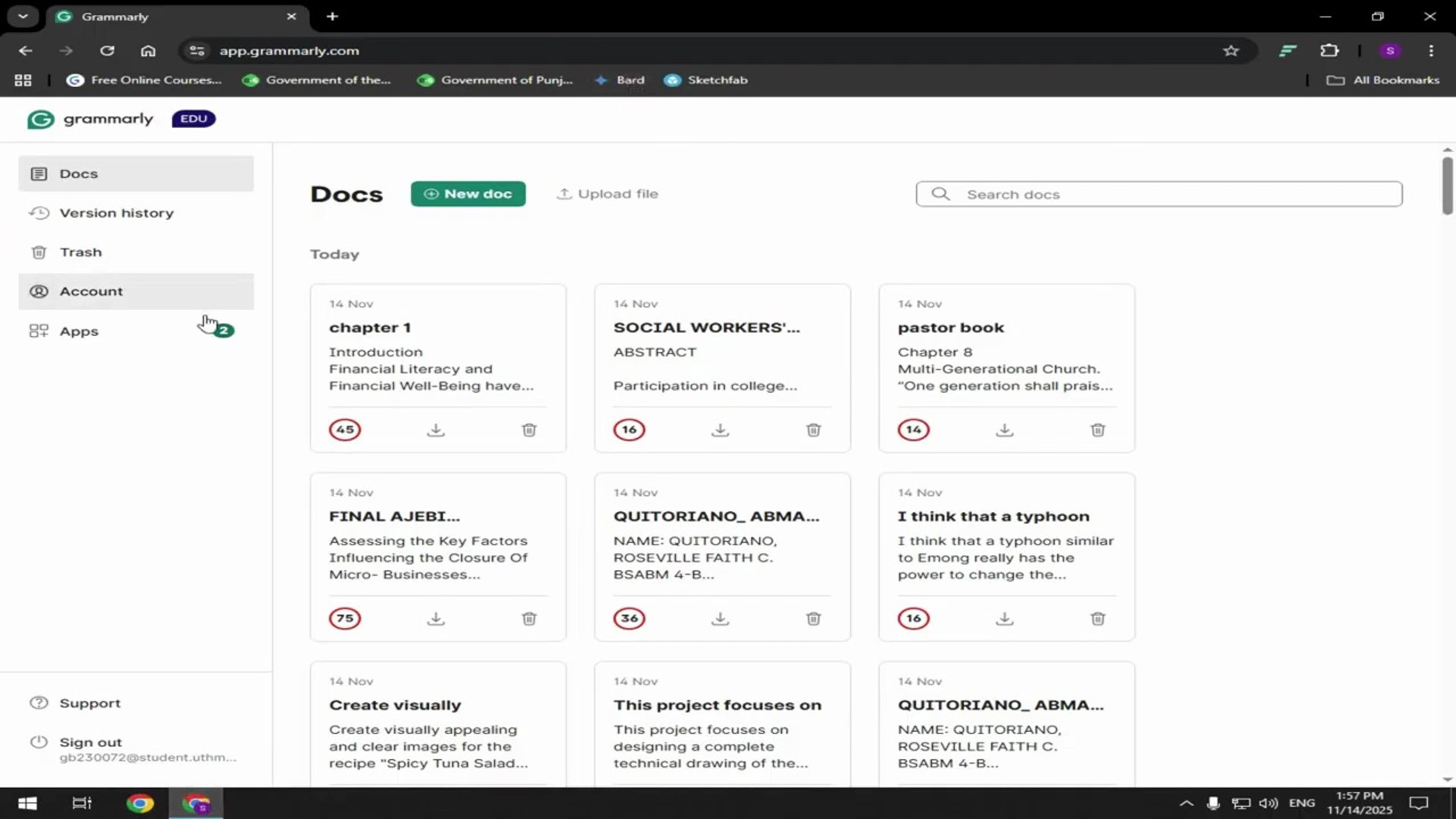The width and height of the screenshot is (1456, 819).
Task: Open the Trash section
Action: (x=81, y=252)
